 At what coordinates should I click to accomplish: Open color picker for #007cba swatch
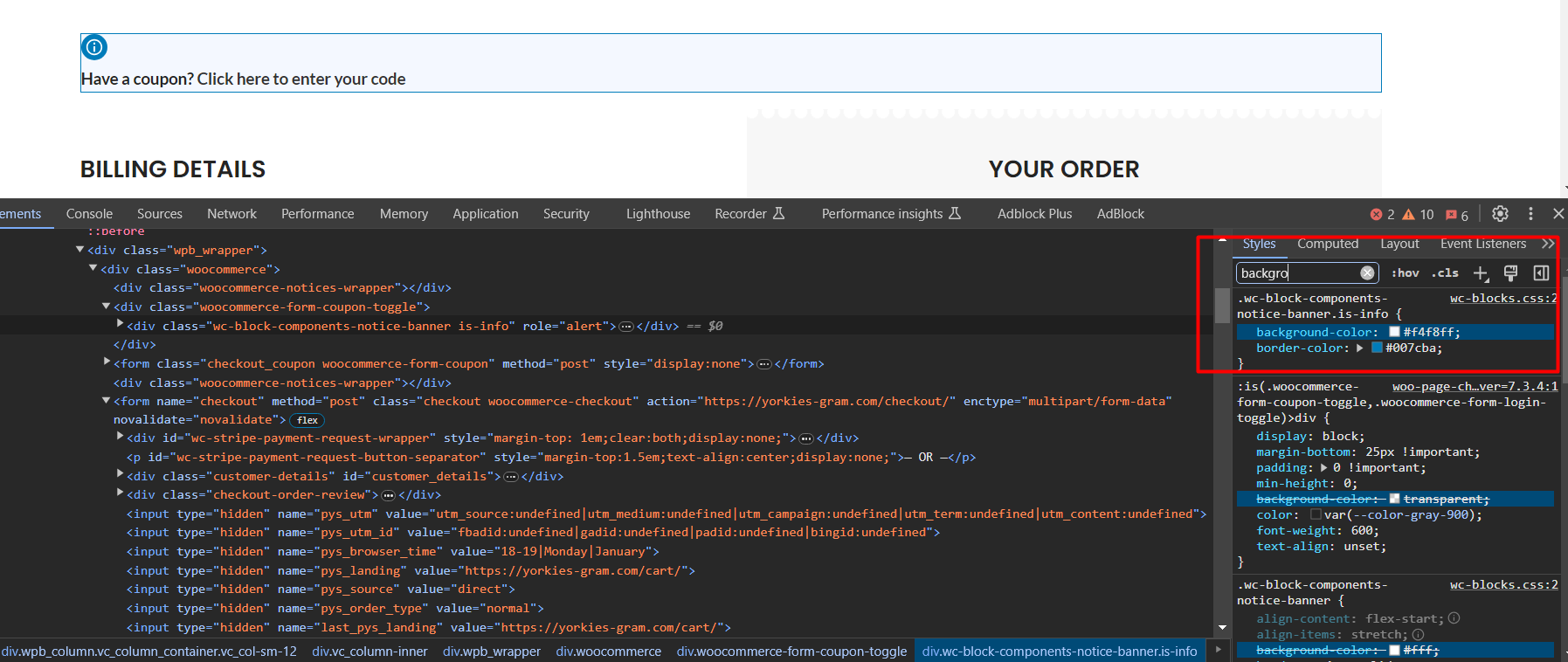pyautogui.click(x=1377, y=348)
